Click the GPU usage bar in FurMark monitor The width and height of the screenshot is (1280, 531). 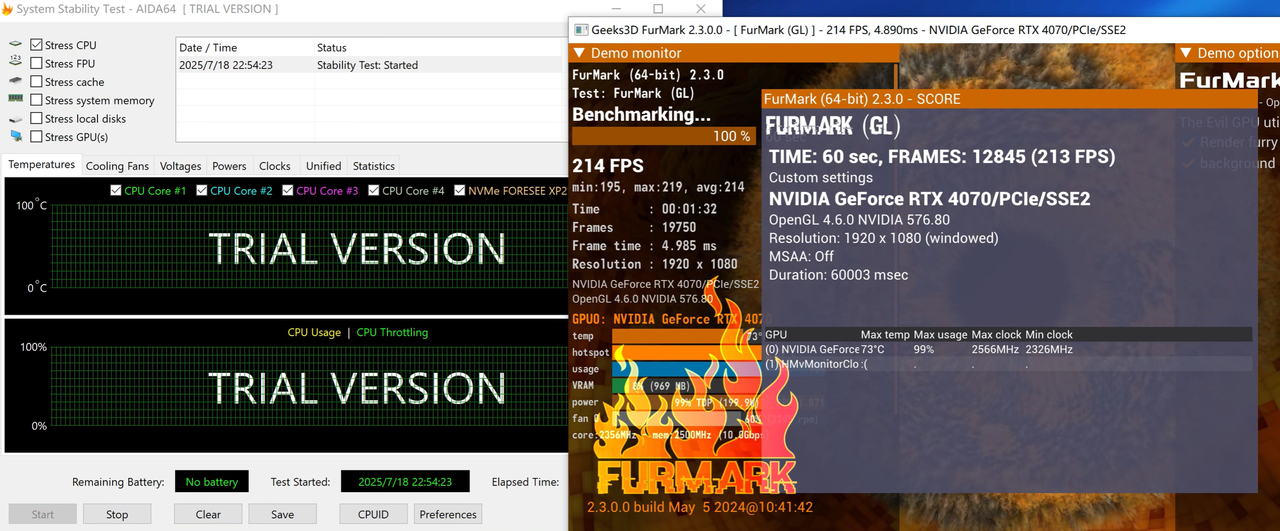pos(689,368)
